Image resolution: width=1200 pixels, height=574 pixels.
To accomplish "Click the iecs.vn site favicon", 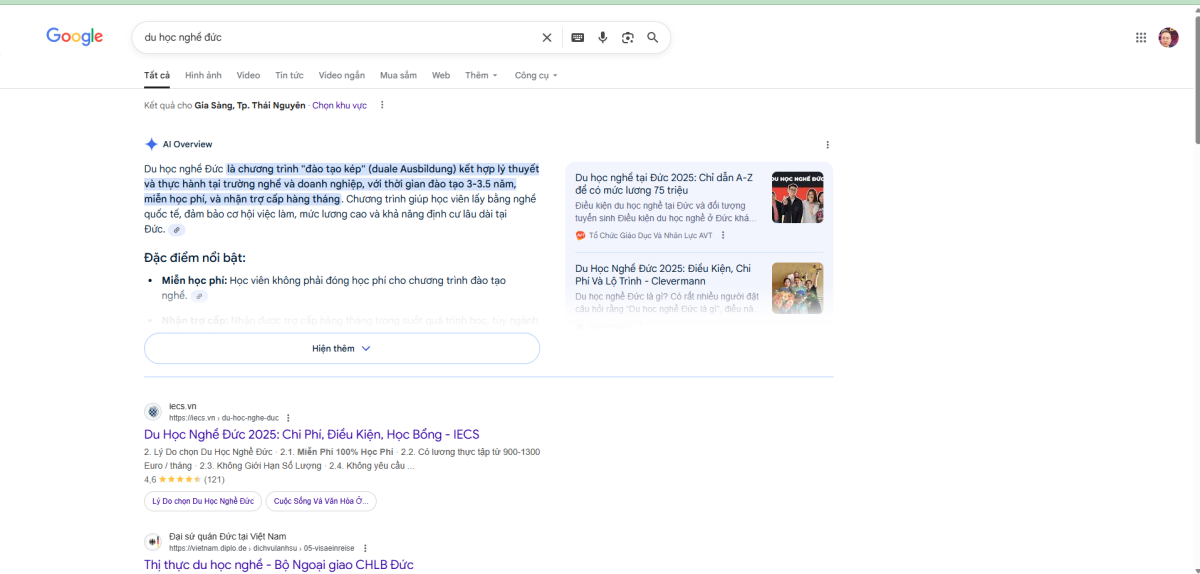I will (x=153, y=412).
